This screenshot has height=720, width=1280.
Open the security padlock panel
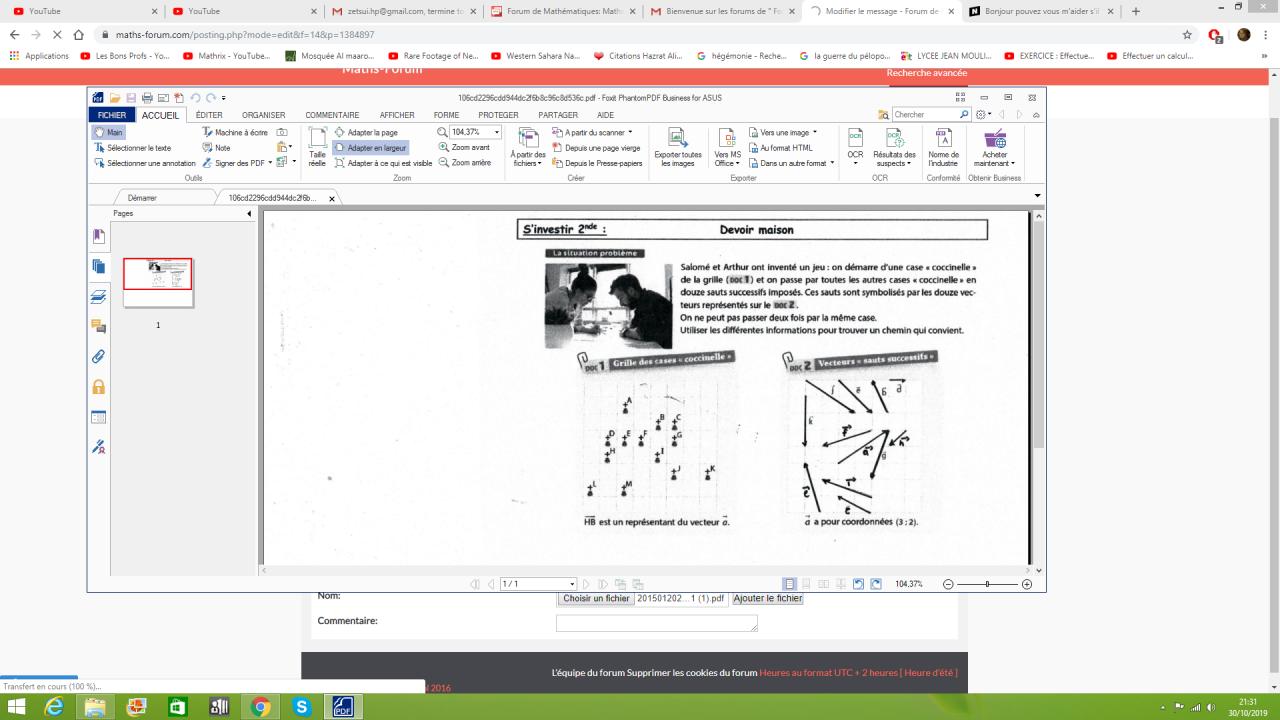pyautogui.click(x=99, y=387)
